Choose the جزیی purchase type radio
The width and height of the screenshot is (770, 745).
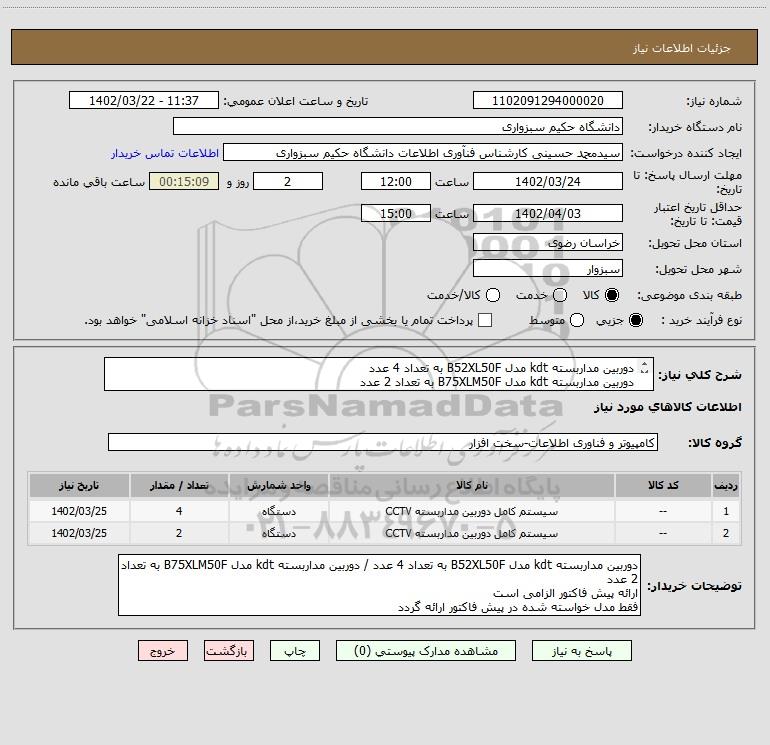coord(636,320)
